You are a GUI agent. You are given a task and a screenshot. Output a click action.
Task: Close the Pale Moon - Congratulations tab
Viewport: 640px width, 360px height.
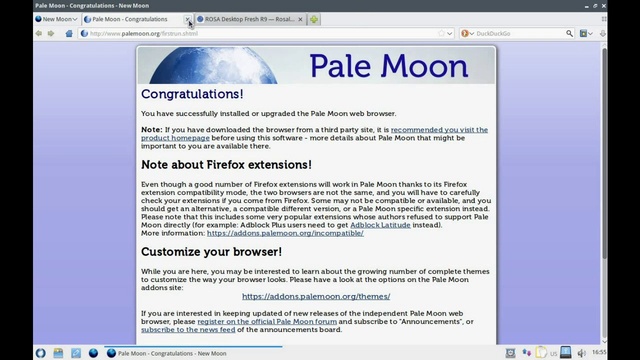click(188, 19)
